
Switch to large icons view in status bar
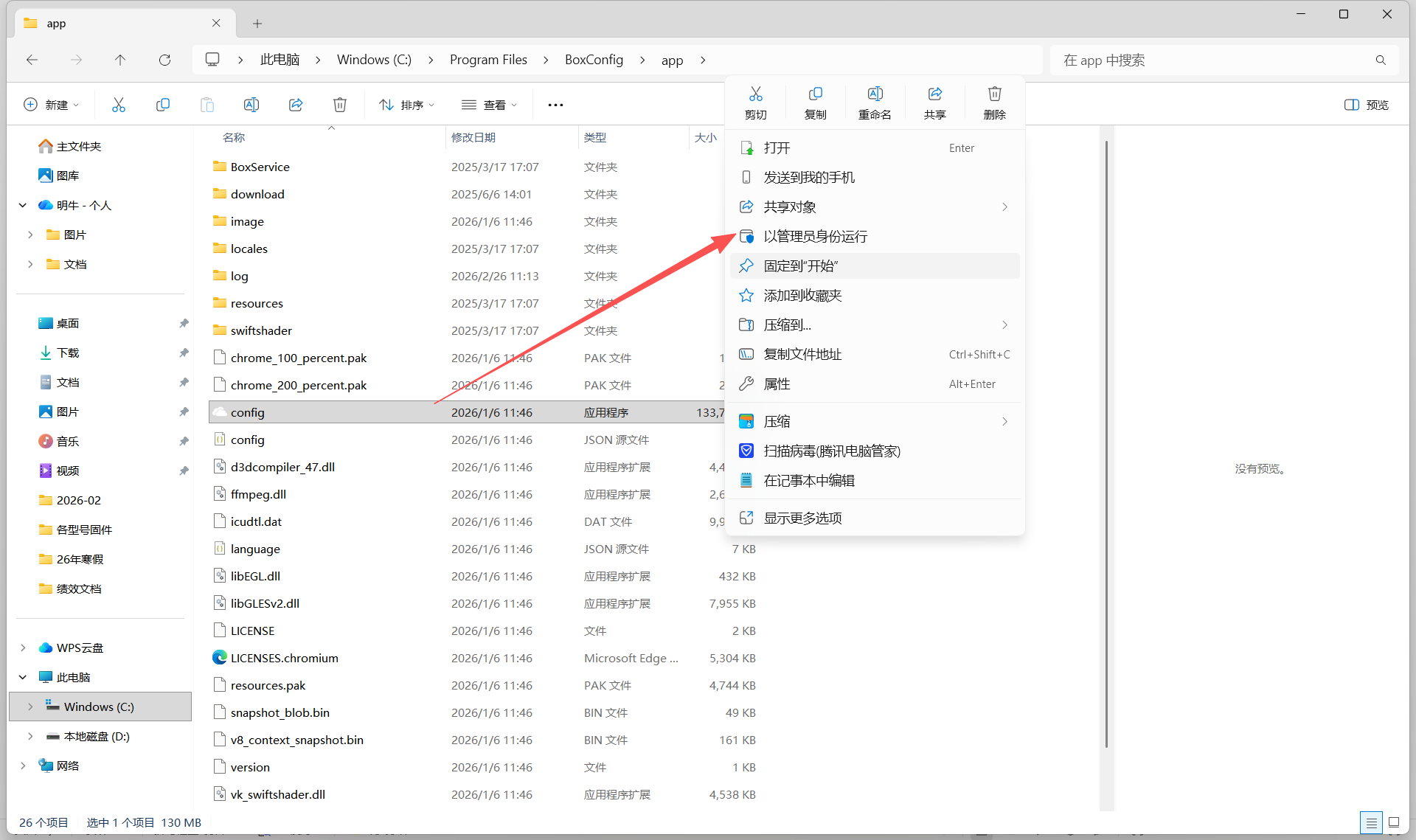coord(1393,822)
